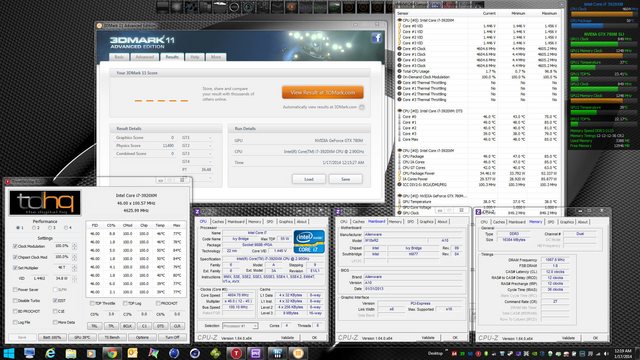Click the red T ThrottleStop taskbar icon
The height and width of the screenshot is (360, 640).
click(x=236, y=353)
